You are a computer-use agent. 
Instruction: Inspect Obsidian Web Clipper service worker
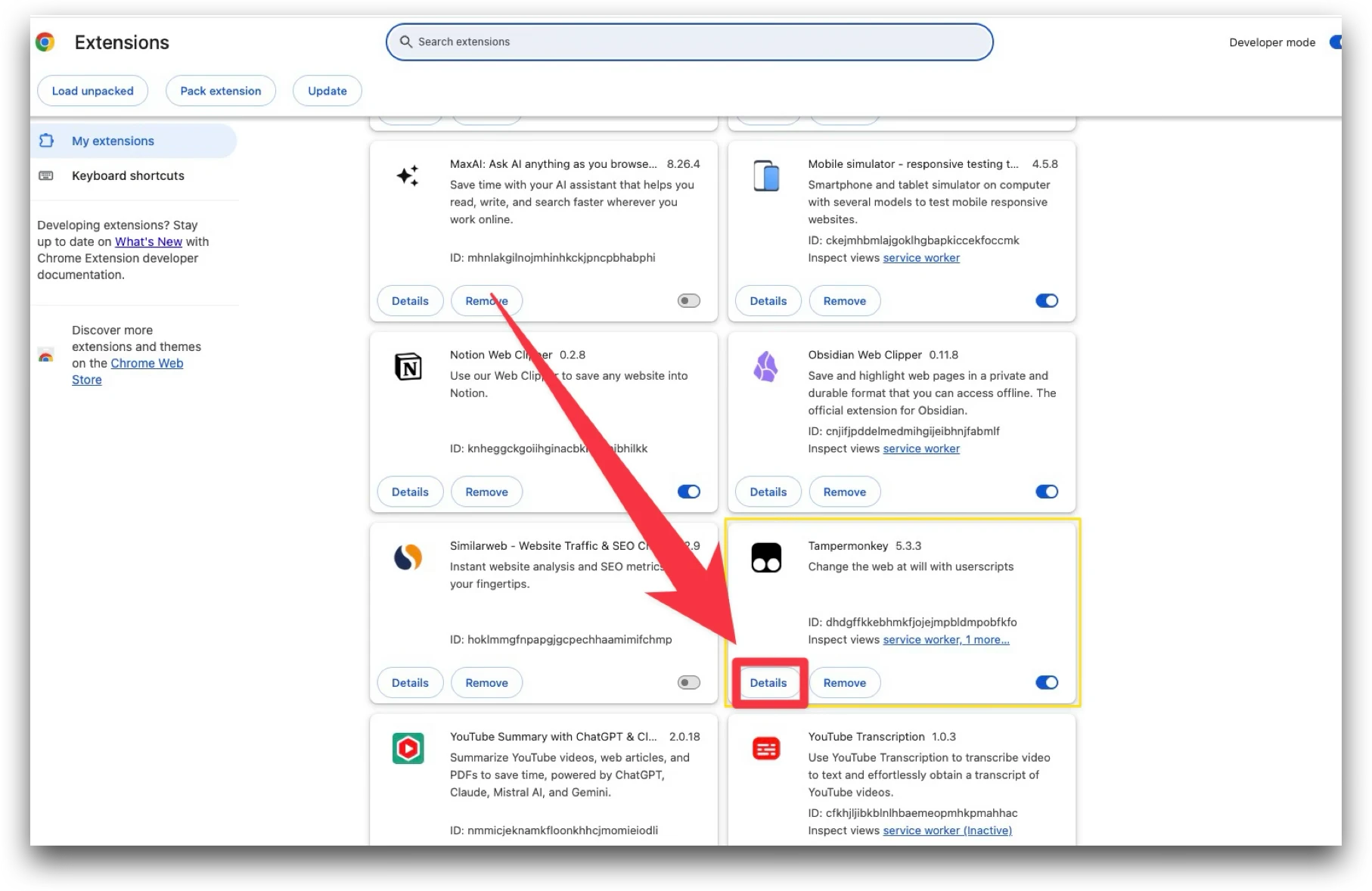(921, 449)
